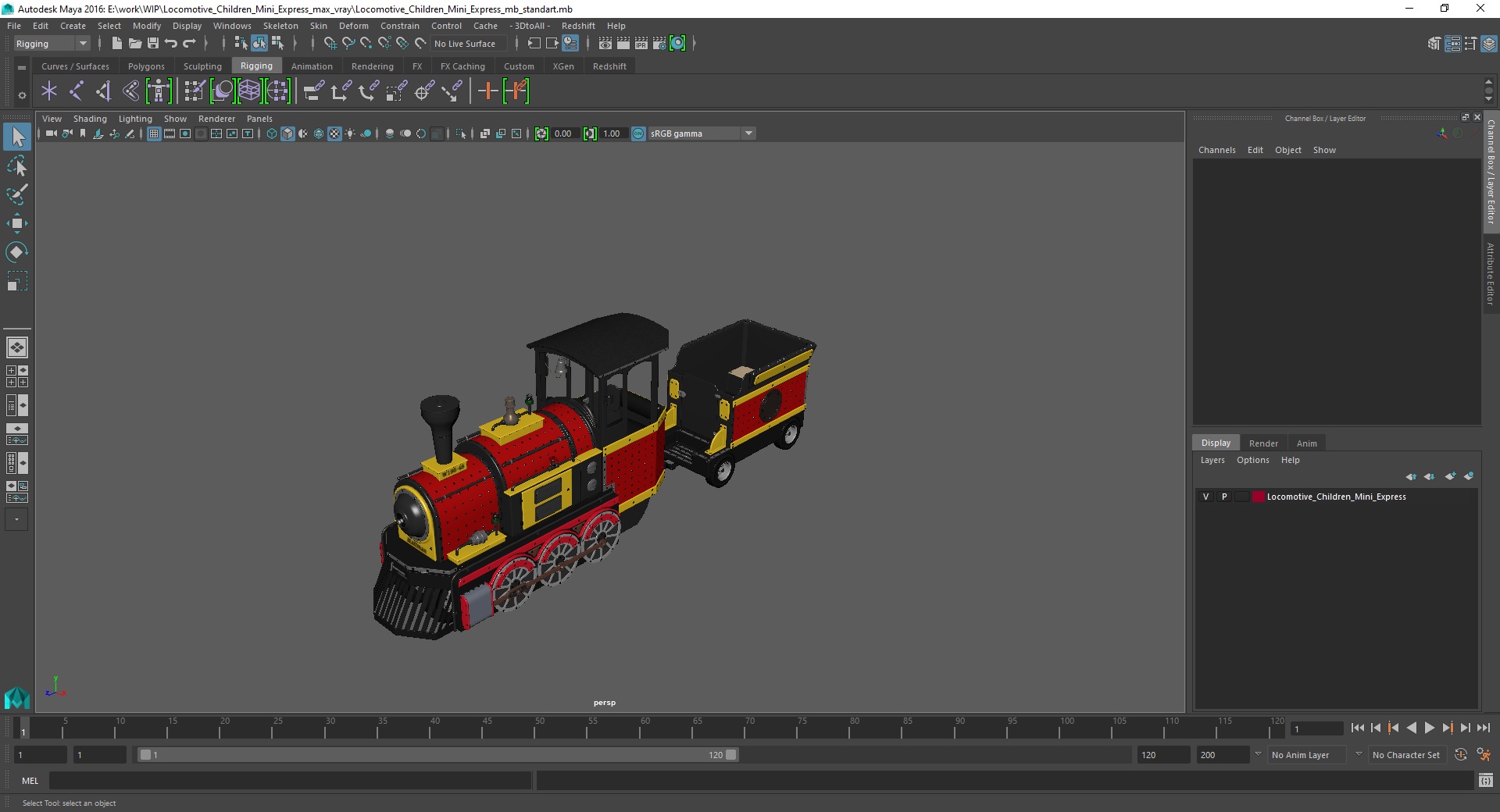Start IPR render icon
Image resolution: width=1500 pixels, height=812 pixels.
click(641, 44)
